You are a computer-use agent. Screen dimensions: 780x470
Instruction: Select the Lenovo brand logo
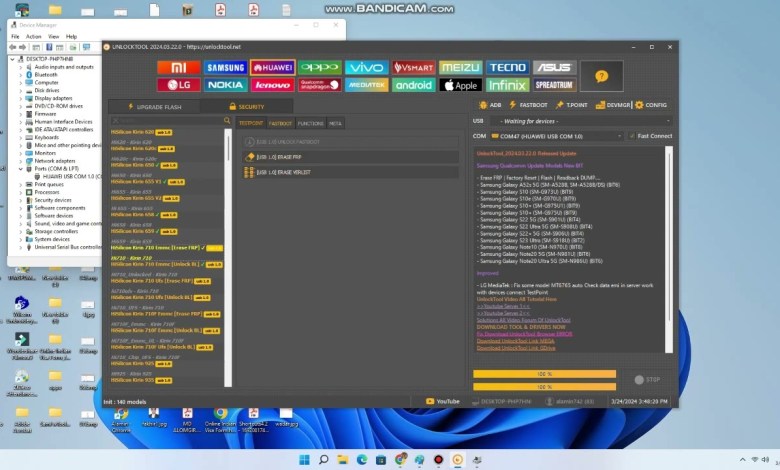273,85
